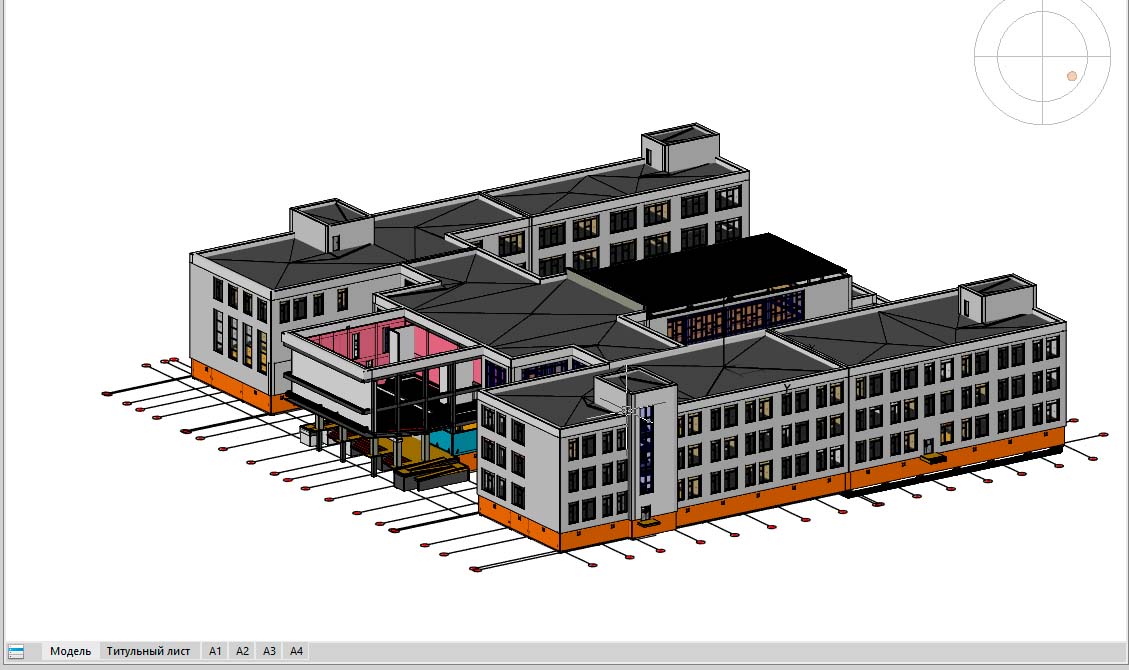1129x670 pixels.
Task: Select the far-right red grid axis marker
Action: click(1103, 435)
